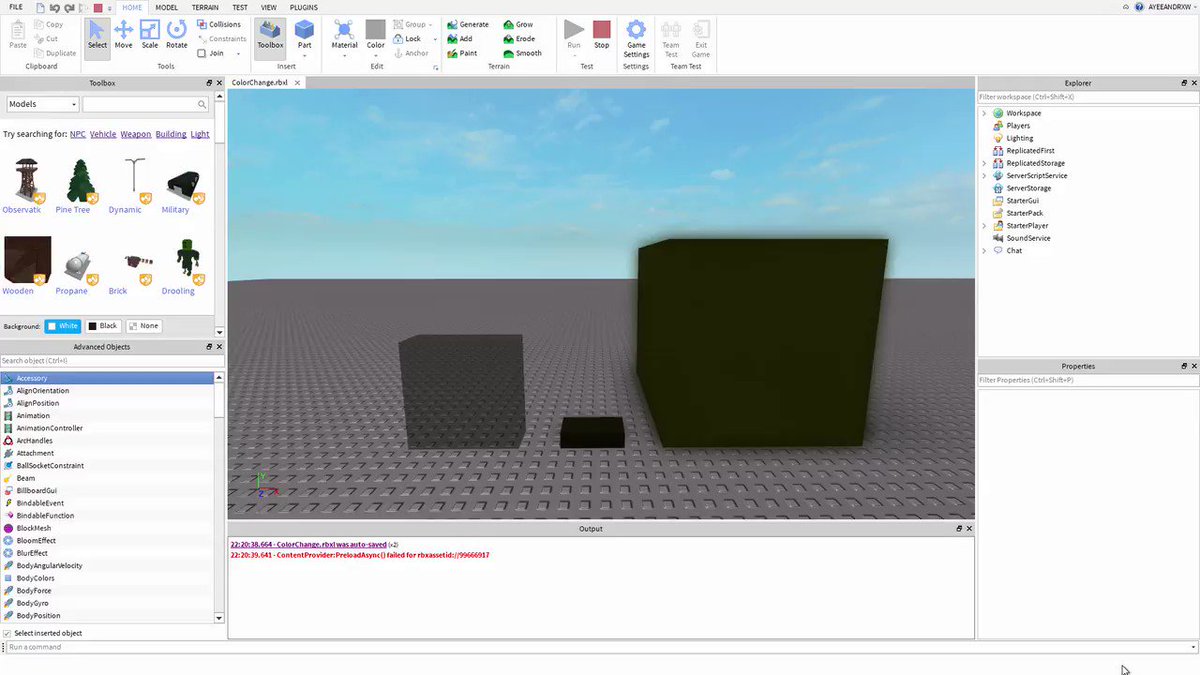Choose the Paint terrain tool
1200x675 pixels.
[x=461, y=53]
